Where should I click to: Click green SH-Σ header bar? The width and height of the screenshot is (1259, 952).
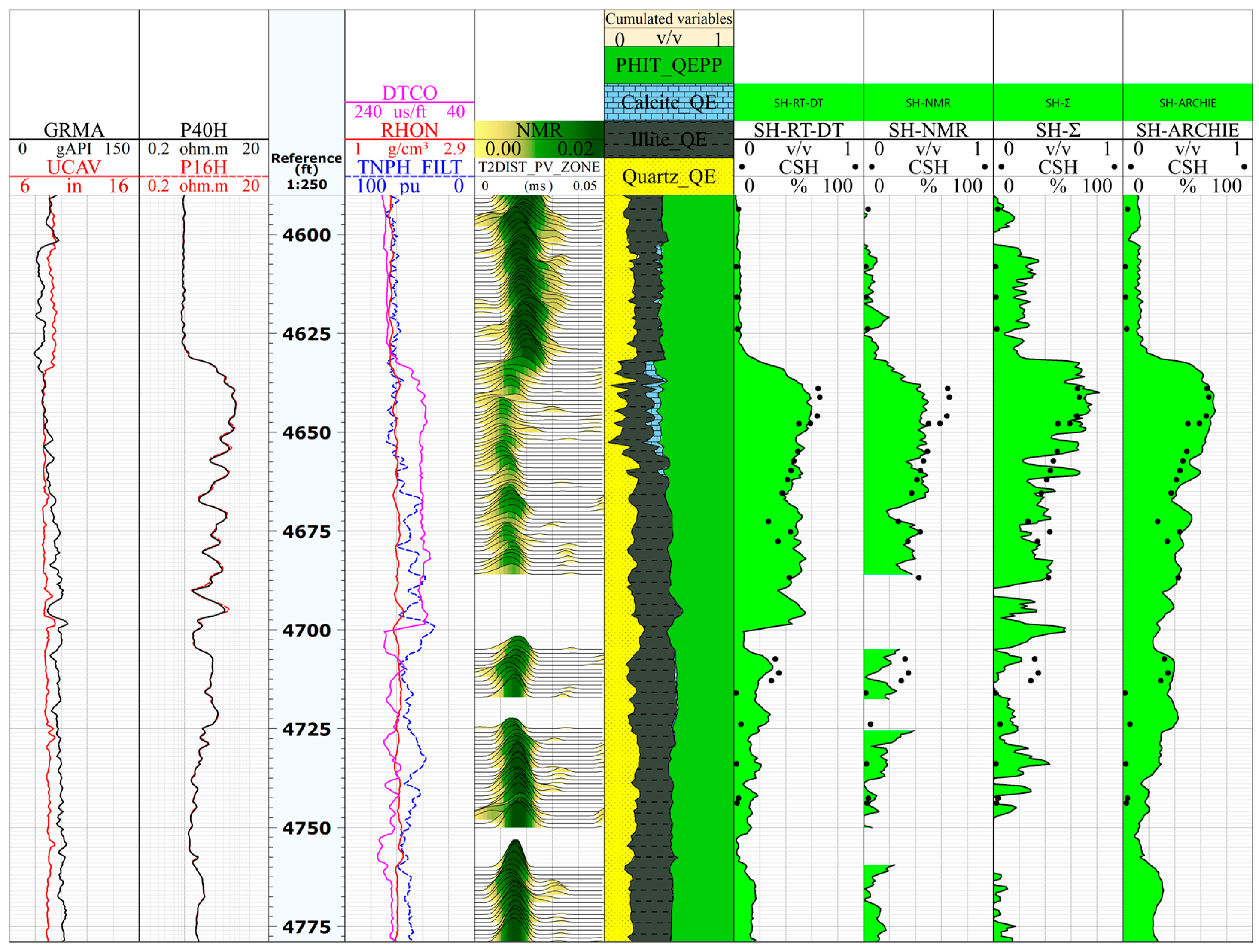[x=1058, y=102]
